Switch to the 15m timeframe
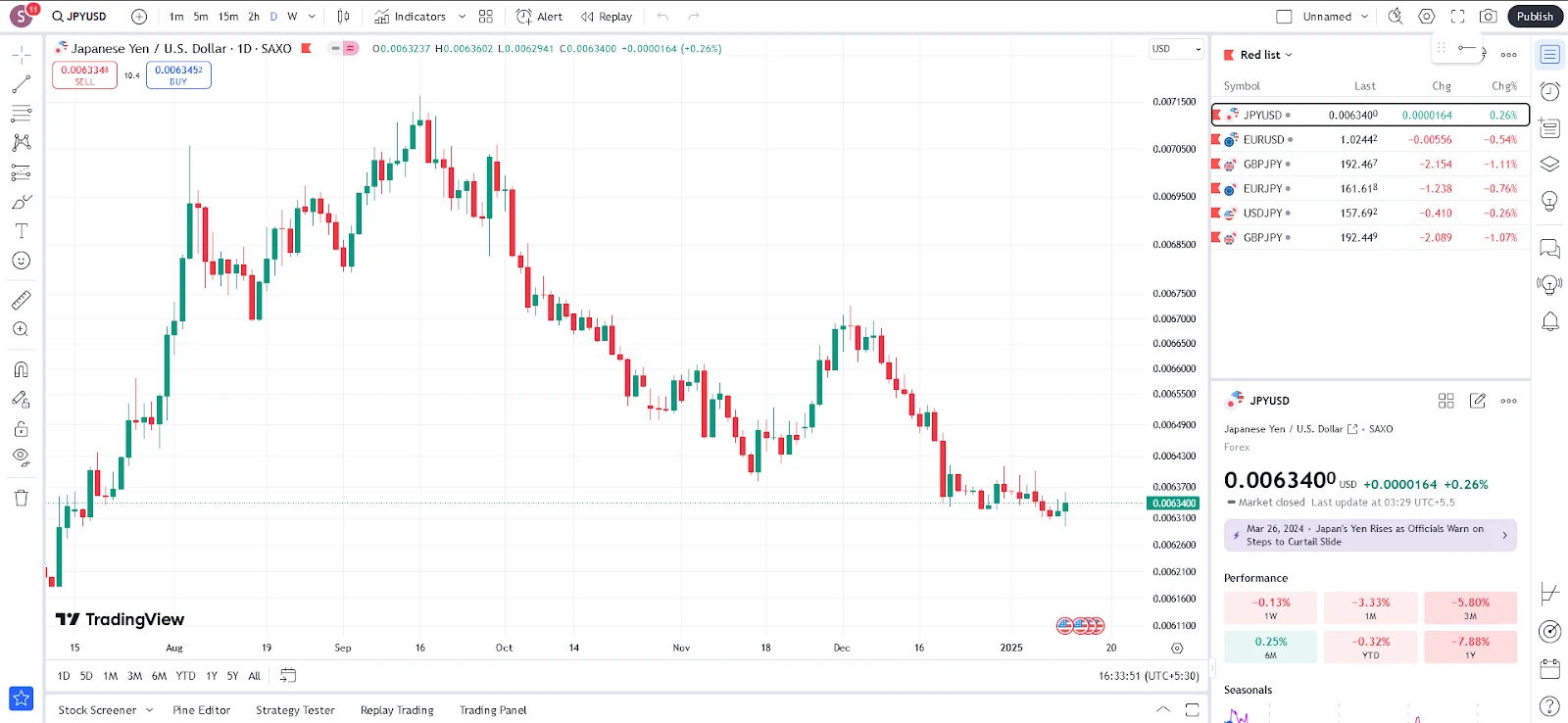This screenshot has height=723, width=1568. (x=228, y=17)
